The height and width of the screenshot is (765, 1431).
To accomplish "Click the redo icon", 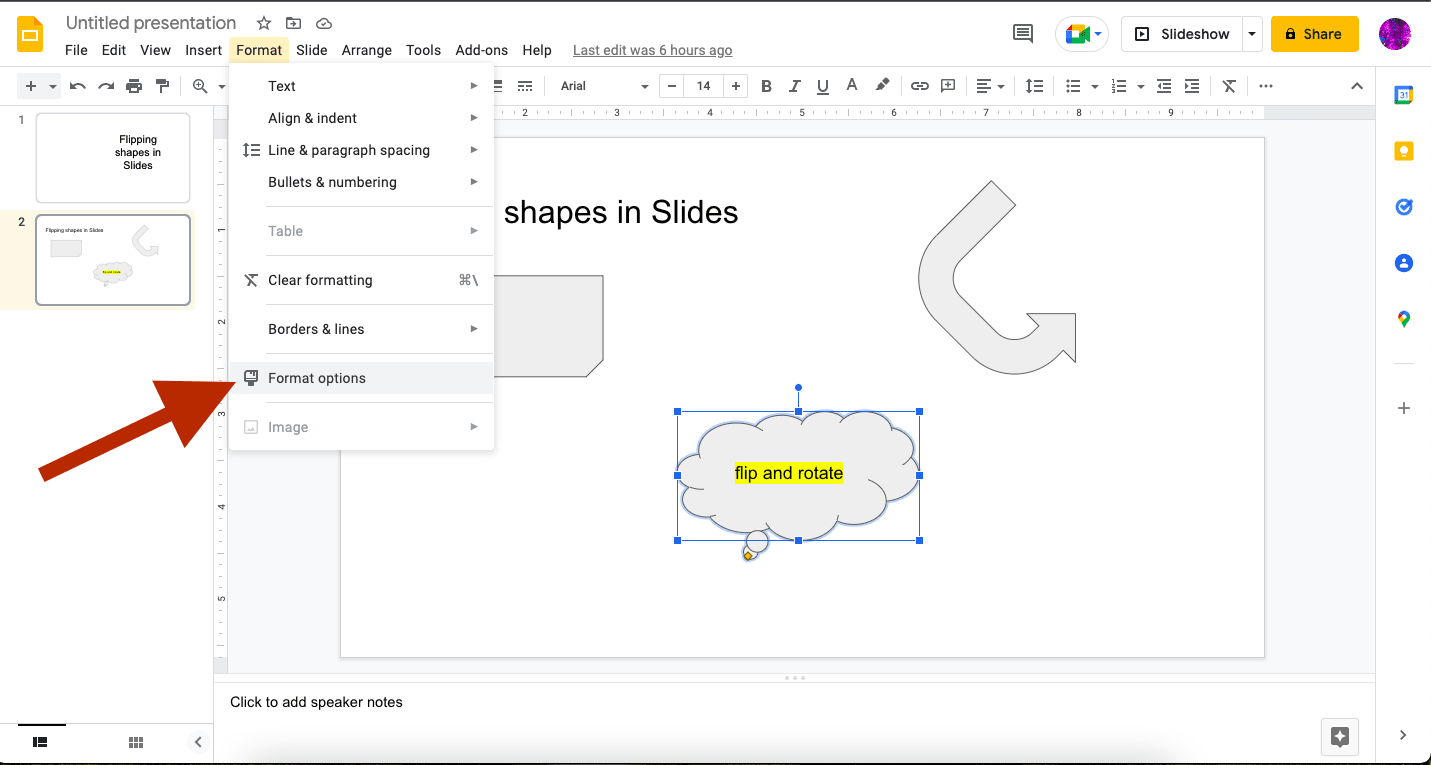I will tap(106, 86).
